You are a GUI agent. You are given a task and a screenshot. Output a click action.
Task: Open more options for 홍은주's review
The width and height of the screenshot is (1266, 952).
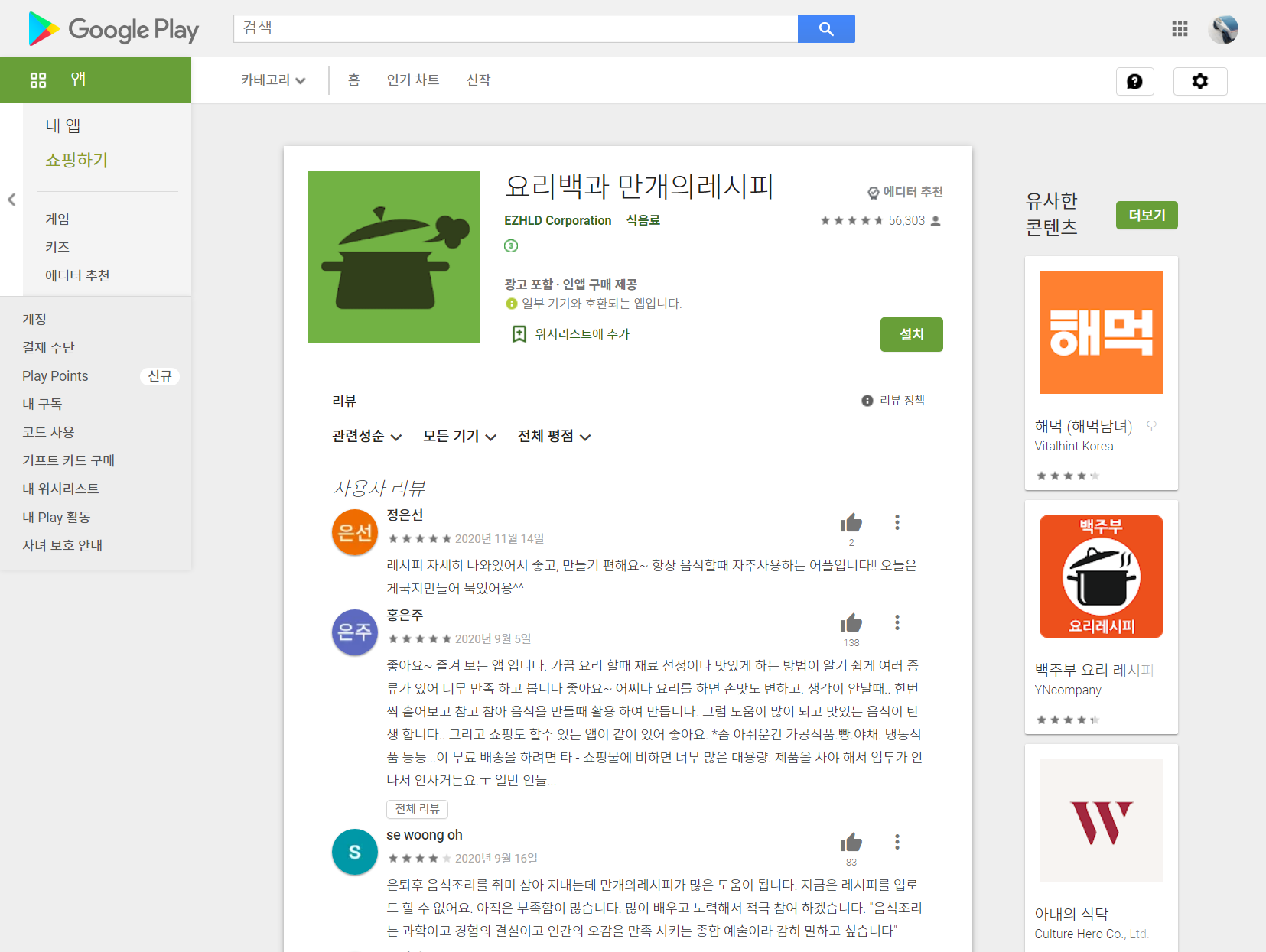click(897, 622)
